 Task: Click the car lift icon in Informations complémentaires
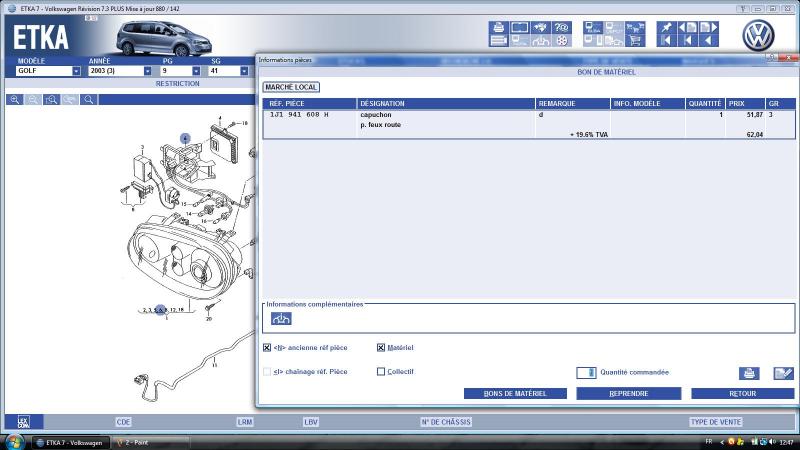281,319
